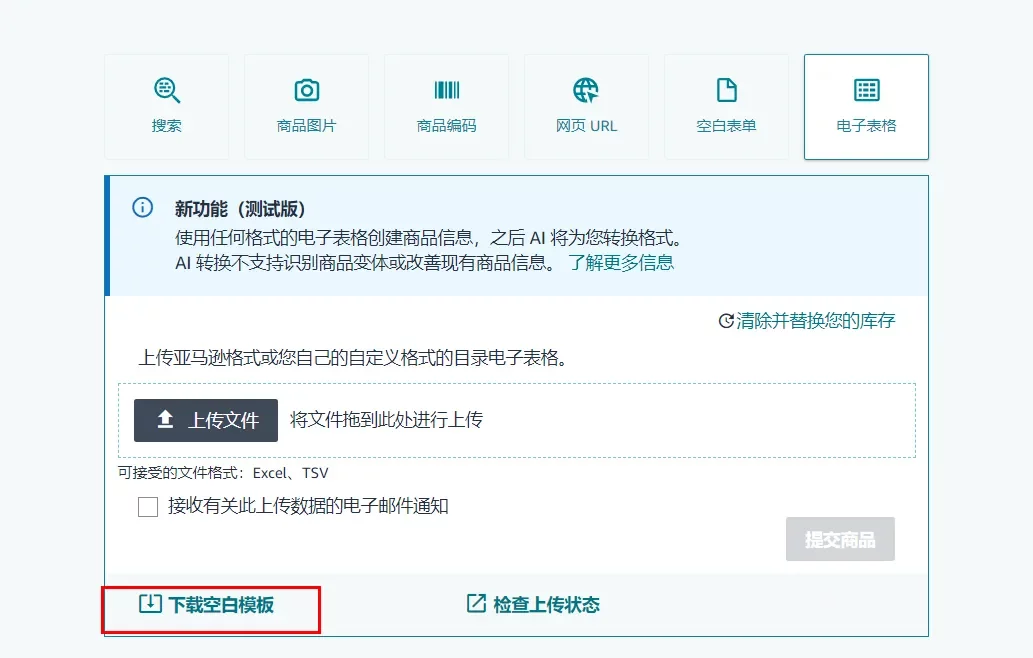Image resolution: width=1033 pixels, height=658 pixels.
Task: Select the 搜索 magnifier icon tab
Action: pyautogui.click(x=167, y=90)
